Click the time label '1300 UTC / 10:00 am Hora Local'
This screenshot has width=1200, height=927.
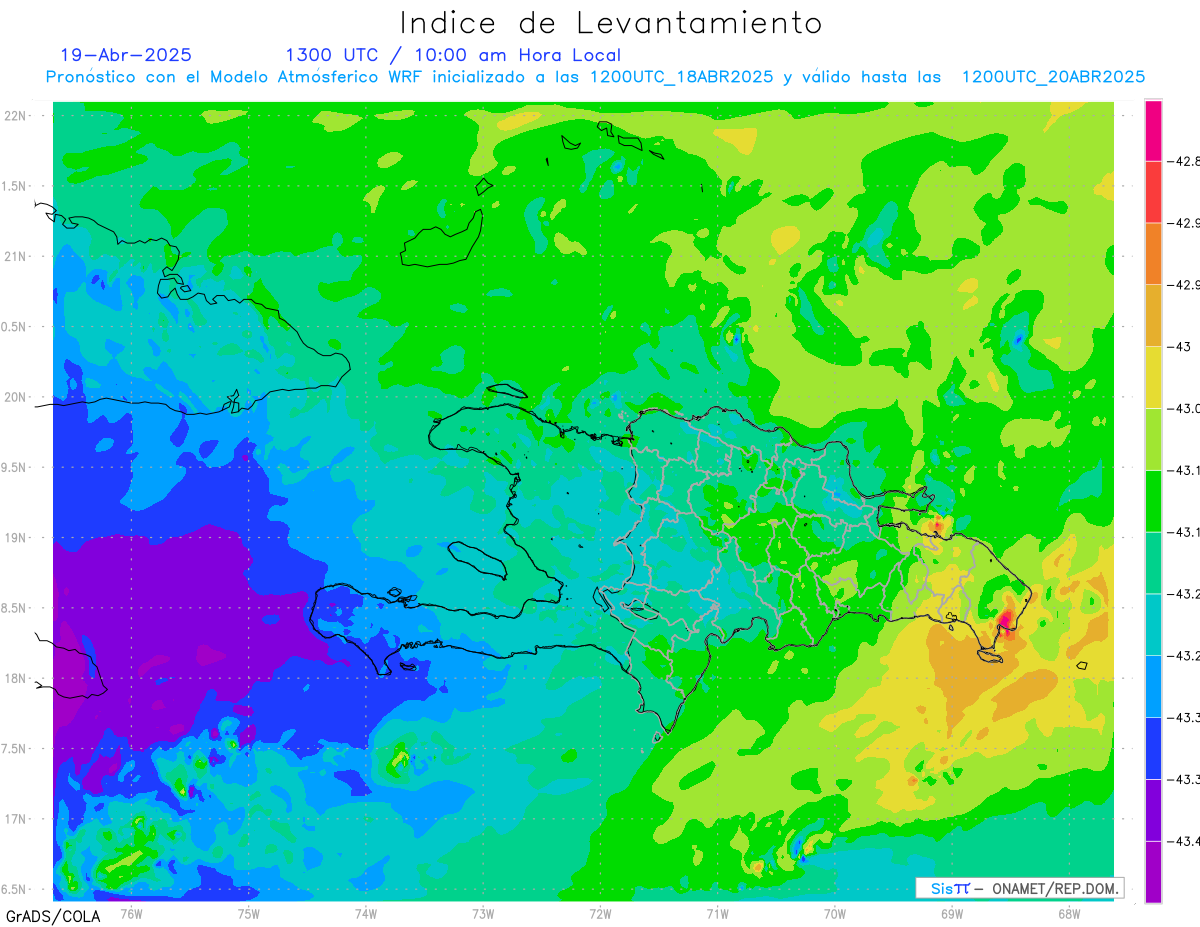tap(453, 55)
